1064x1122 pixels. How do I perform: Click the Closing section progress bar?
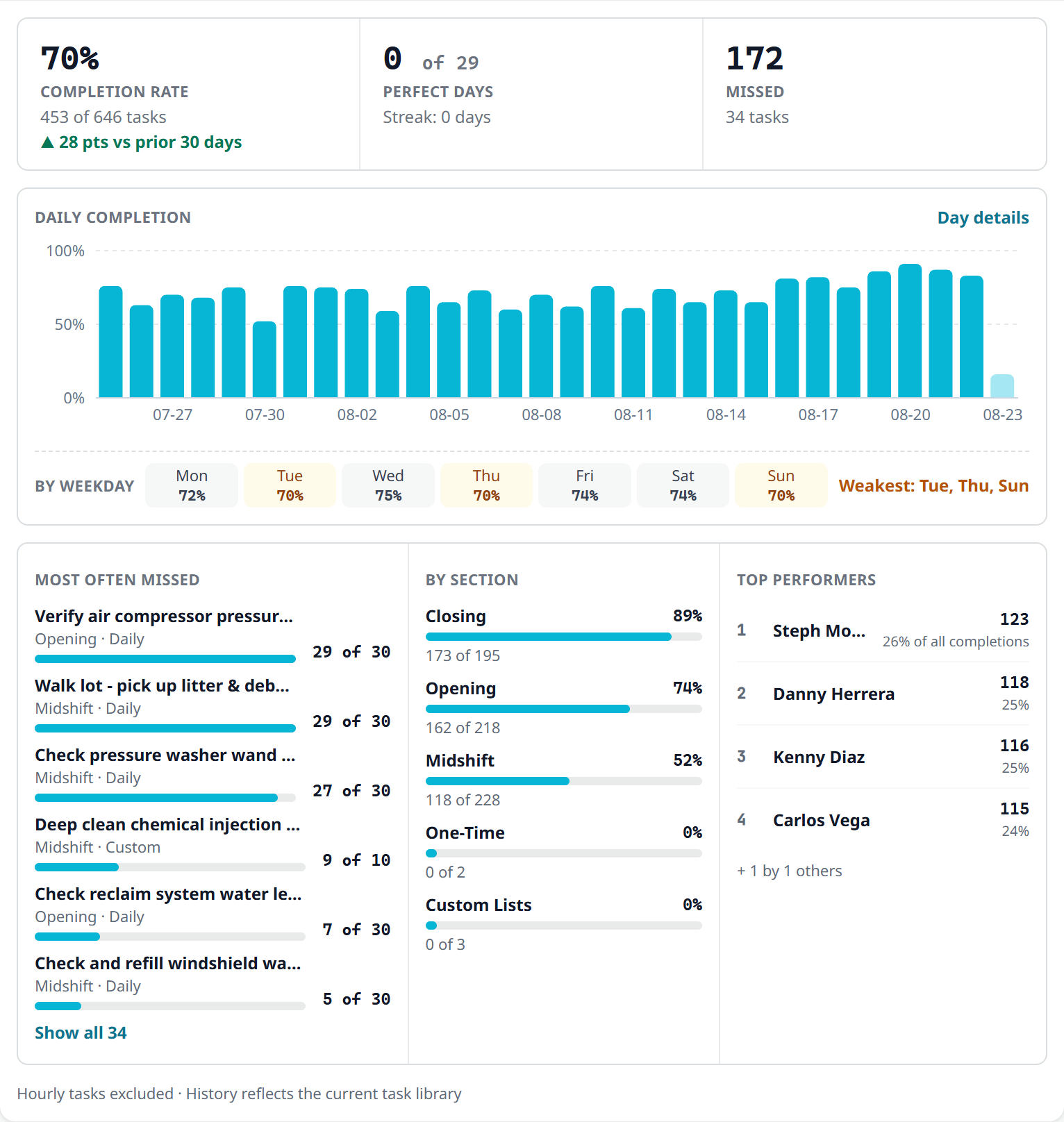coord(564,637)
